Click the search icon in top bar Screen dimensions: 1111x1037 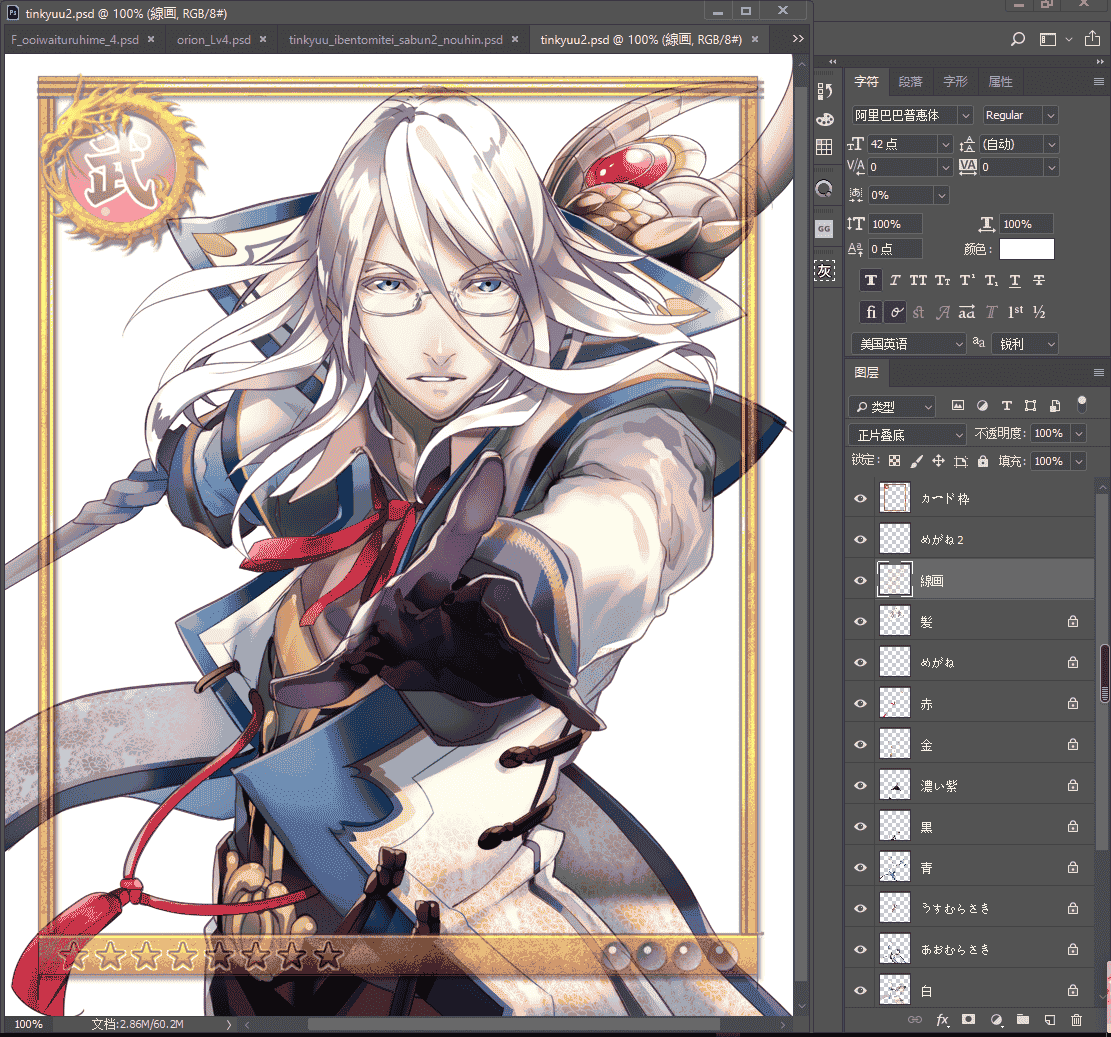(1017, 39)
